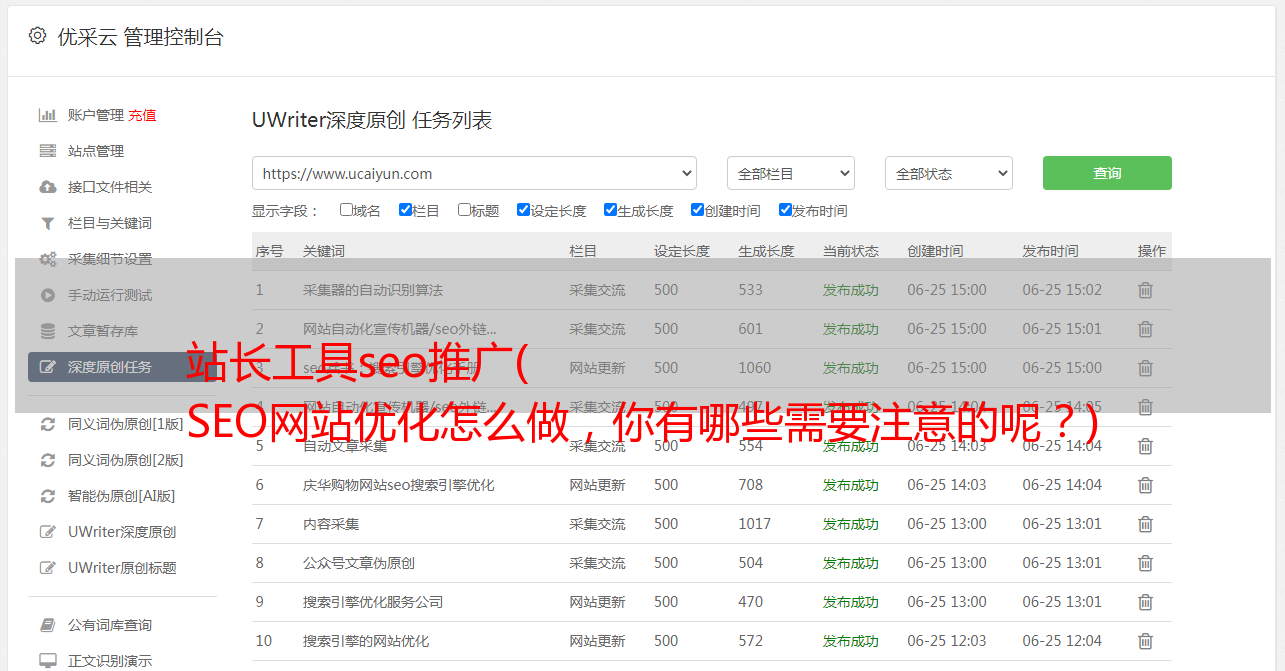The height and width of the screenshot is (671, 1285).
Task: Open 公有词库查询 menu item
Action: pos(110,625)
